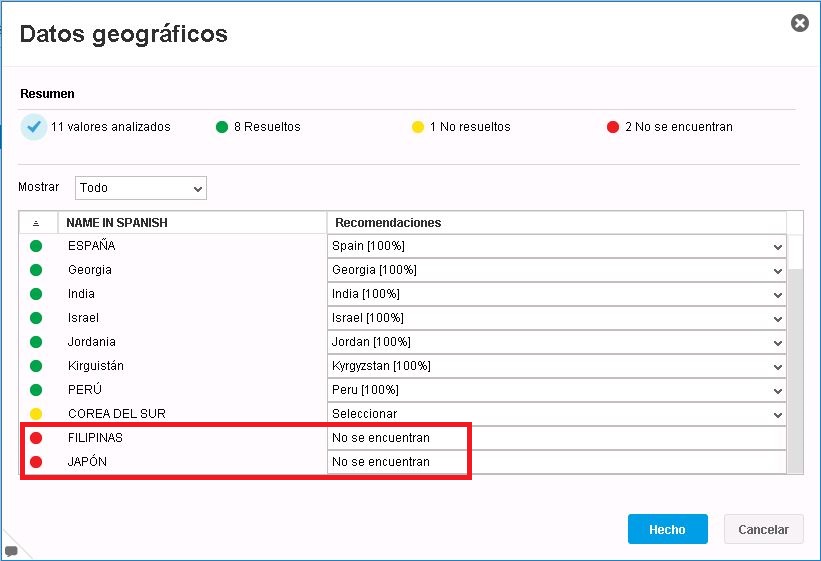Viewport: 821px width, 561px height.
Task: Click the yellow status dot for COREA DEL SUR
Action: point(36,414)
